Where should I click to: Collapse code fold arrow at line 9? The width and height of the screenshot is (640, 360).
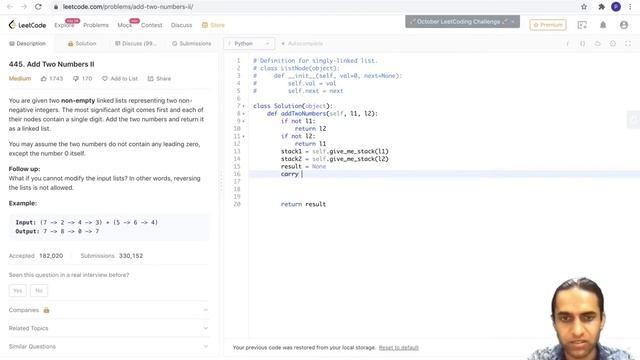244,121
